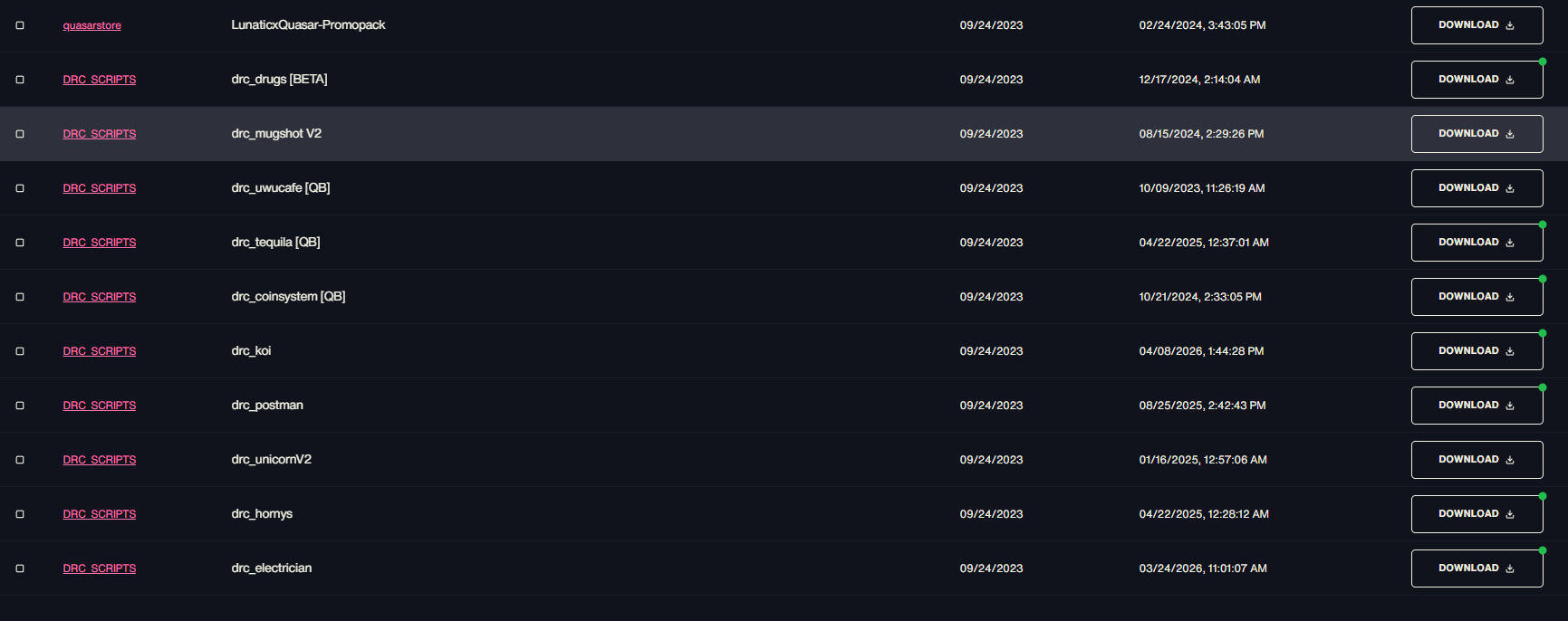Image resolution: width=1568 pixels, height=621 pixels.
Task: Toggle checkbox on the drc_coinsystem [QB] row
Action: [20, 297]
